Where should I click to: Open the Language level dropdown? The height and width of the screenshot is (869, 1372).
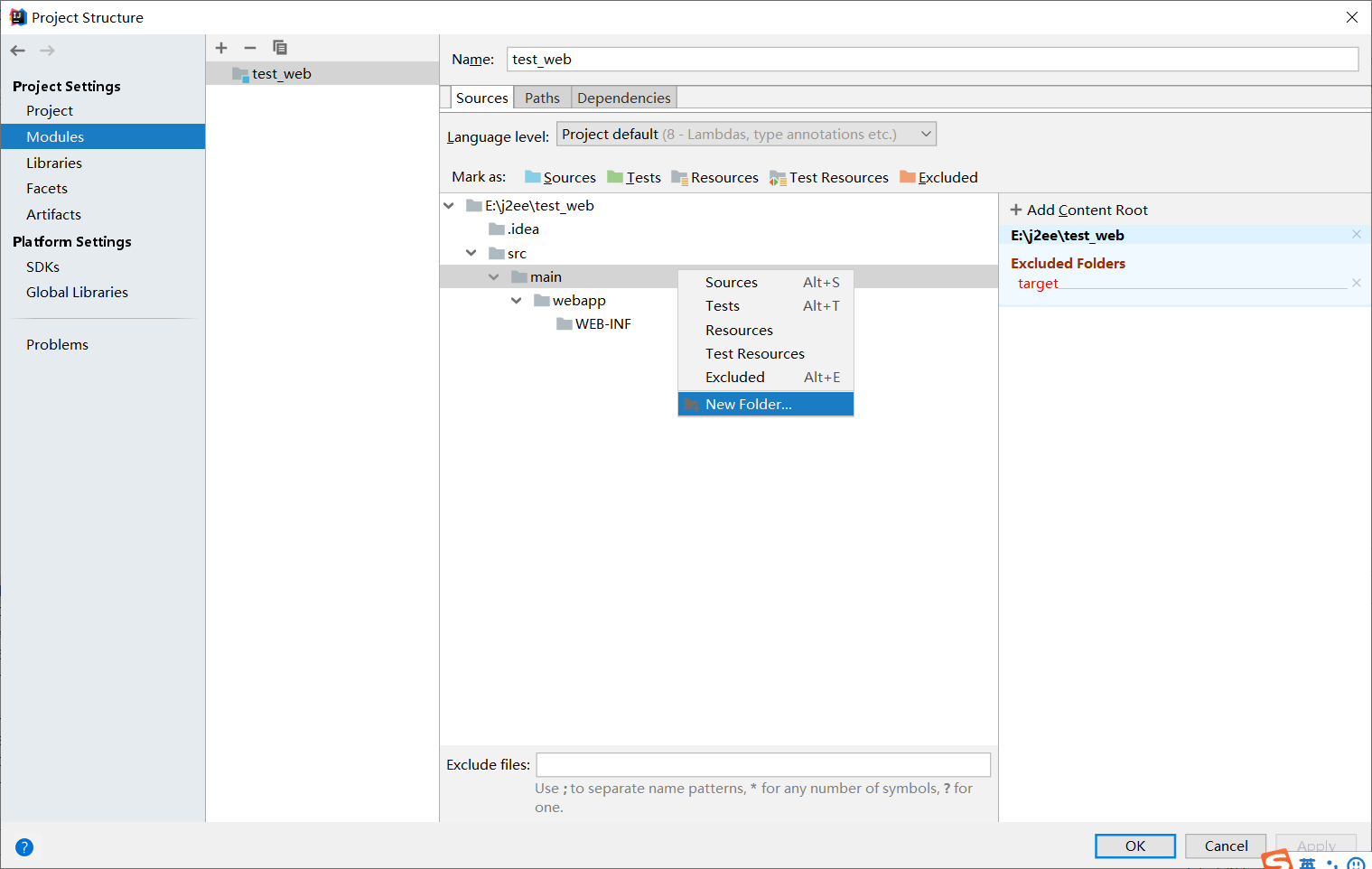click(x=746, y=135)
